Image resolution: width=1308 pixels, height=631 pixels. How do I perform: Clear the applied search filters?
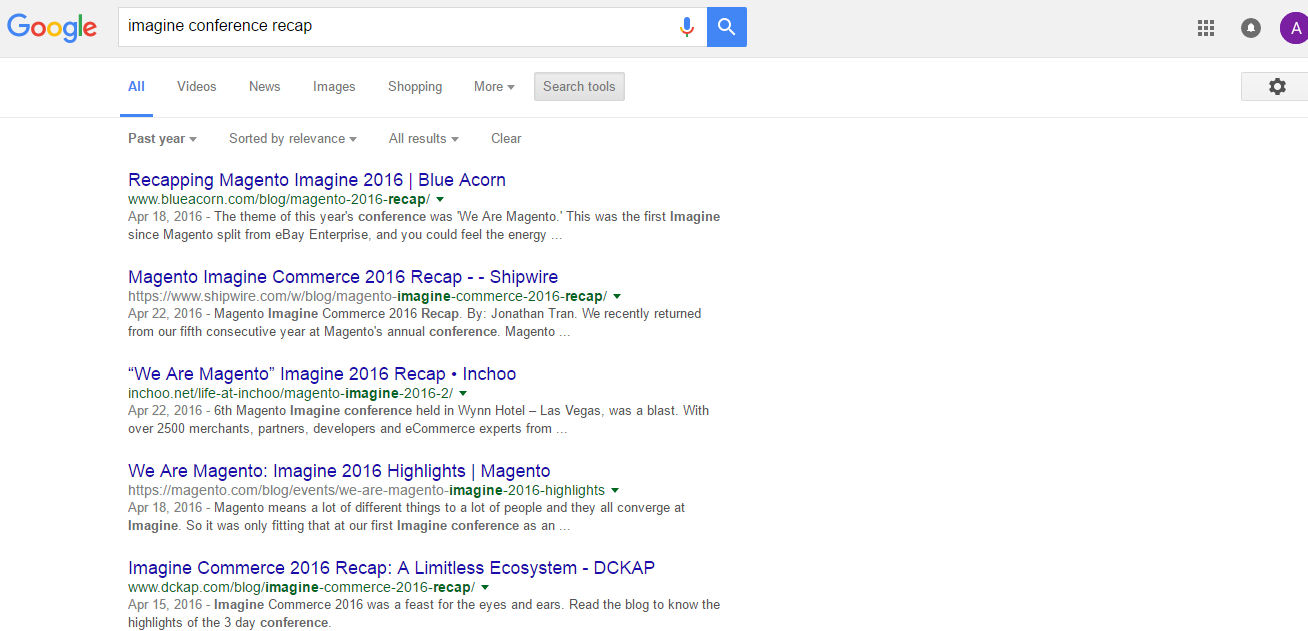click(506, 139)
